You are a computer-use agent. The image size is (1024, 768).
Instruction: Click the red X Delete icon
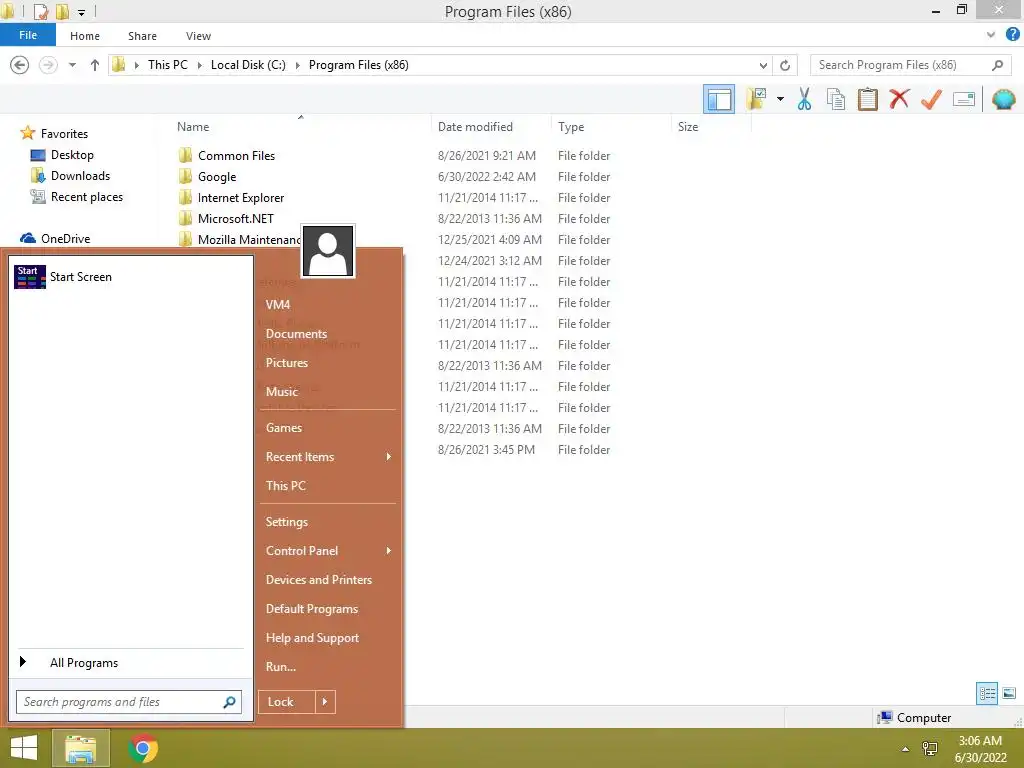(899, 99)
